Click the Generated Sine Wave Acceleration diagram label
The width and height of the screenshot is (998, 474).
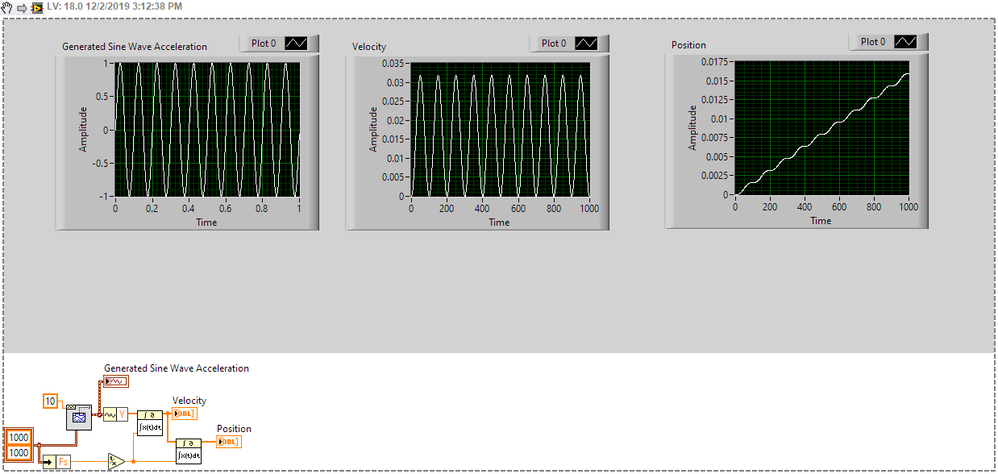pos(176,368)
